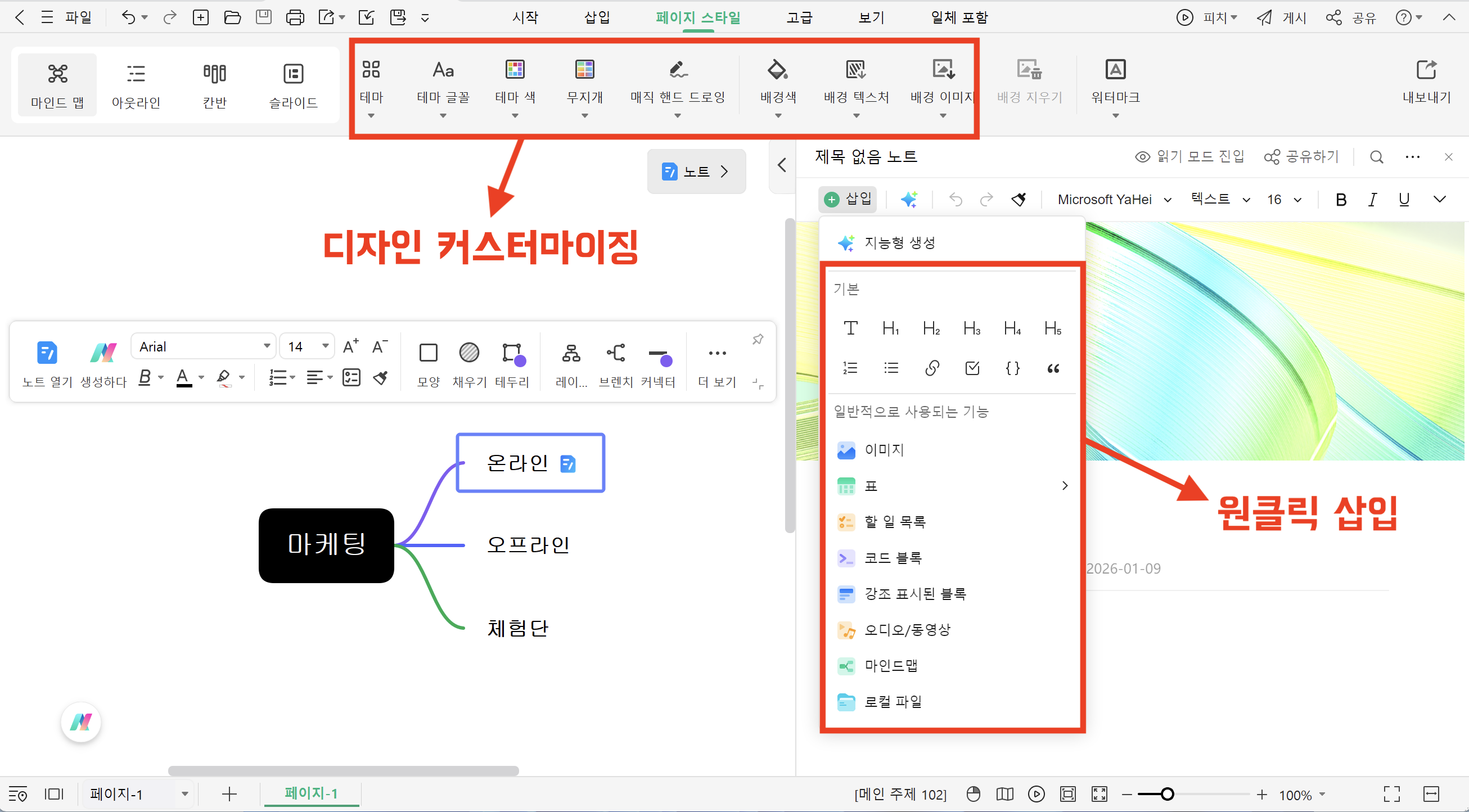This screenshot has height=812, width=1469.
Task: Click the 무지개 rainbow style icon
Action: (584, 70)
